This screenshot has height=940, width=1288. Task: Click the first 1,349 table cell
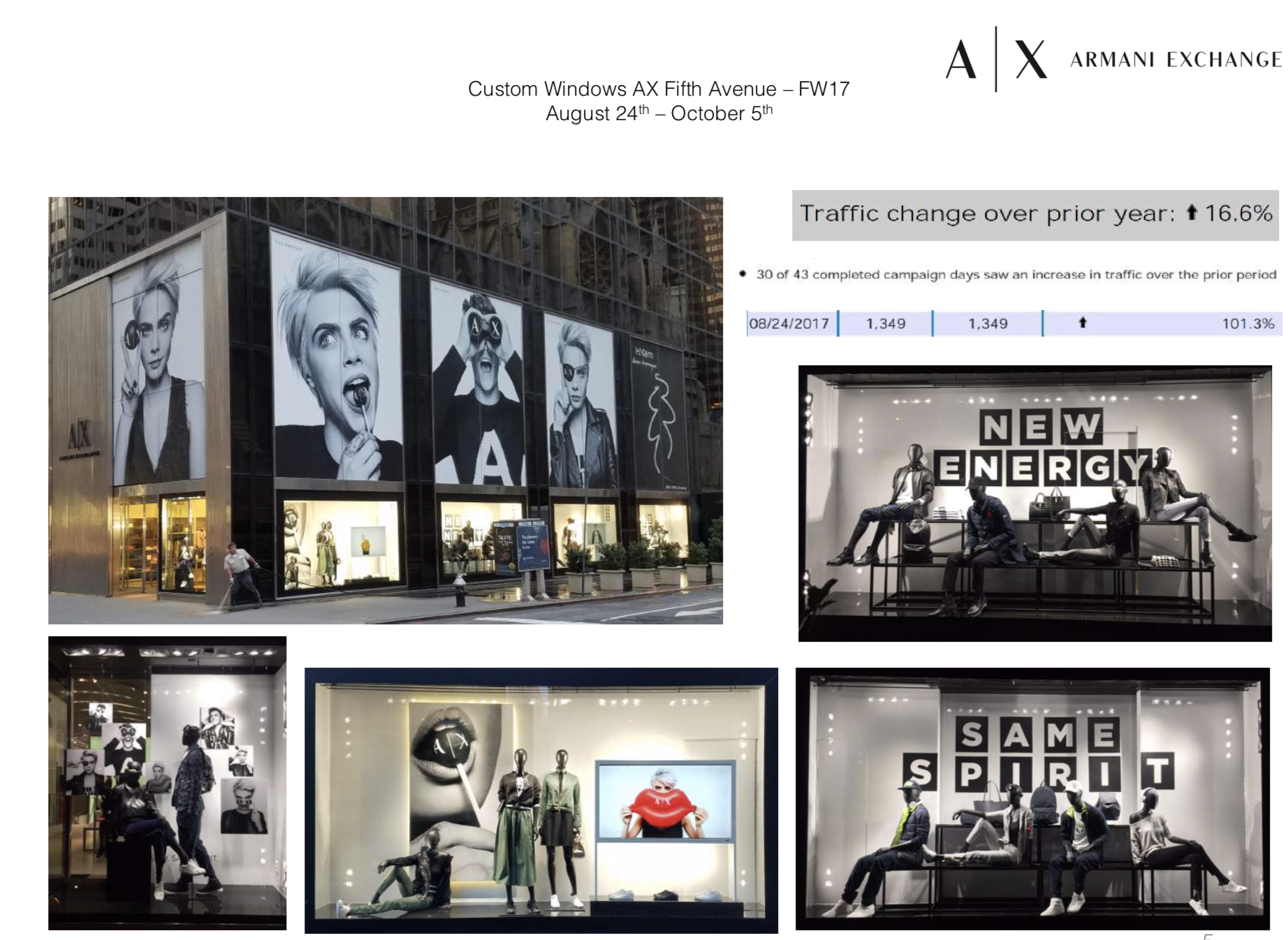click(x=885, y=323)
